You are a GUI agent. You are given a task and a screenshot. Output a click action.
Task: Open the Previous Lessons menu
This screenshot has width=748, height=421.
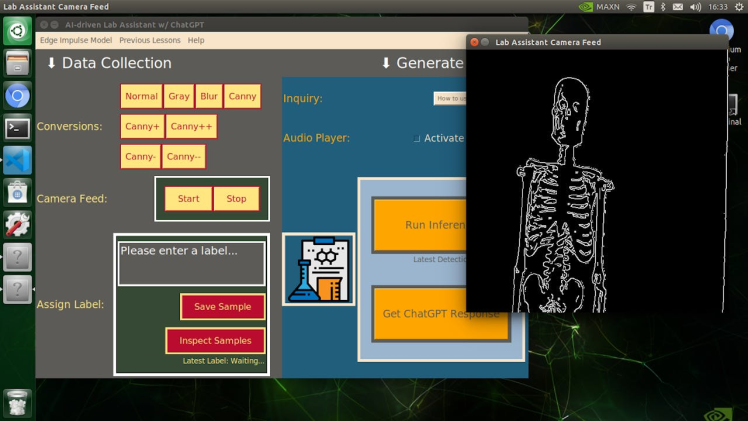click(x=149, y=40)
